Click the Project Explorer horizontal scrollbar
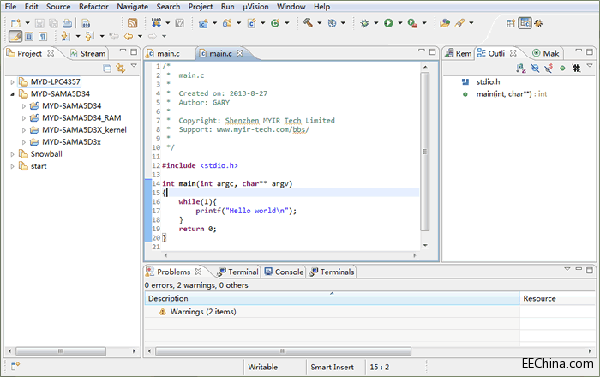Image resolution: width=600 pixels, height=377 pixels. pos(60,351)
